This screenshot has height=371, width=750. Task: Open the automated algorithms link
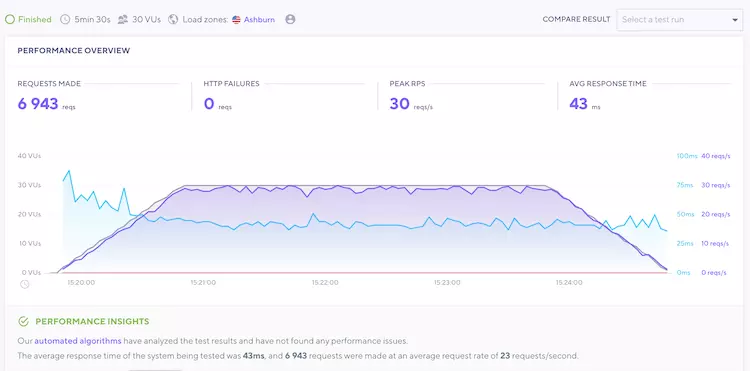pos(78,341)
